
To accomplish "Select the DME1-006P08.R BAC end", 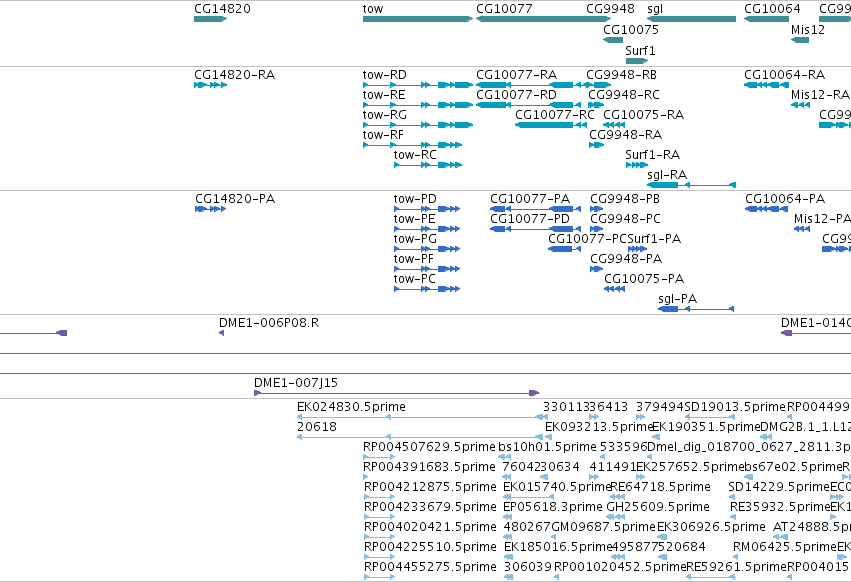I will click(221, 333).
